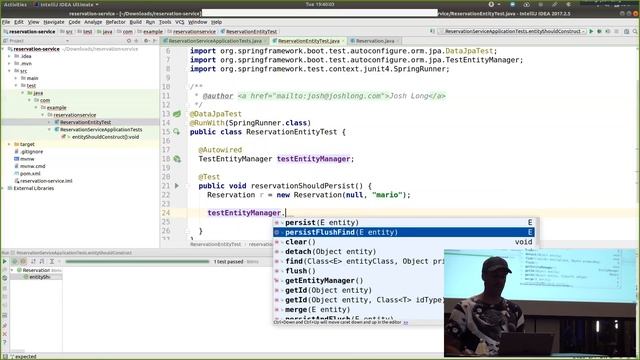This screenshot has width=640, height=360.
Task: Click autowired bean gutter icon beside testEntityManager field
Action: (177, 159)
